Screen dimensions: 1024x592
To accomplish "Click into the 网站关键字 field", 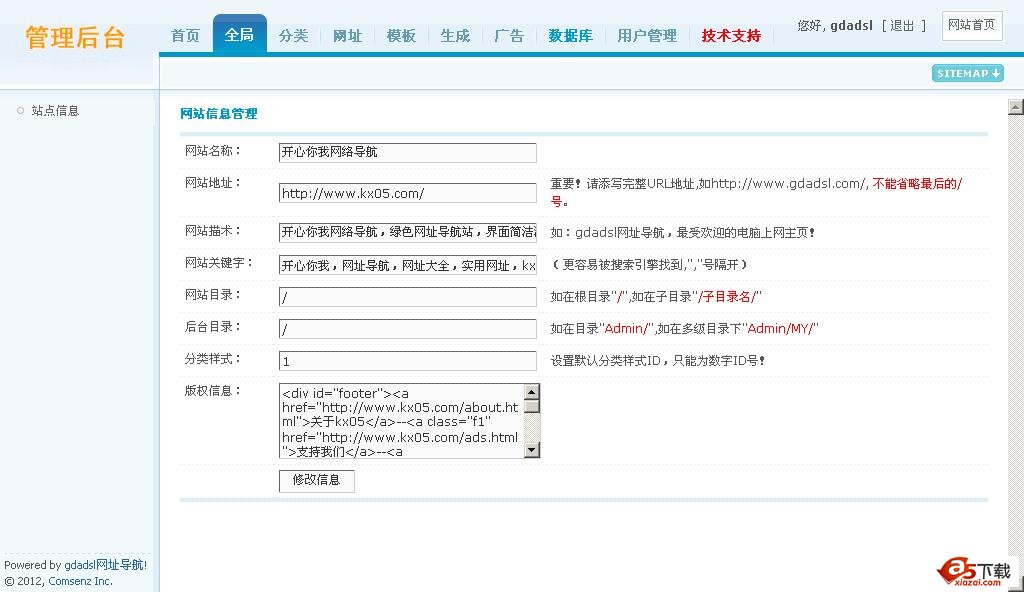I will 407,266.
